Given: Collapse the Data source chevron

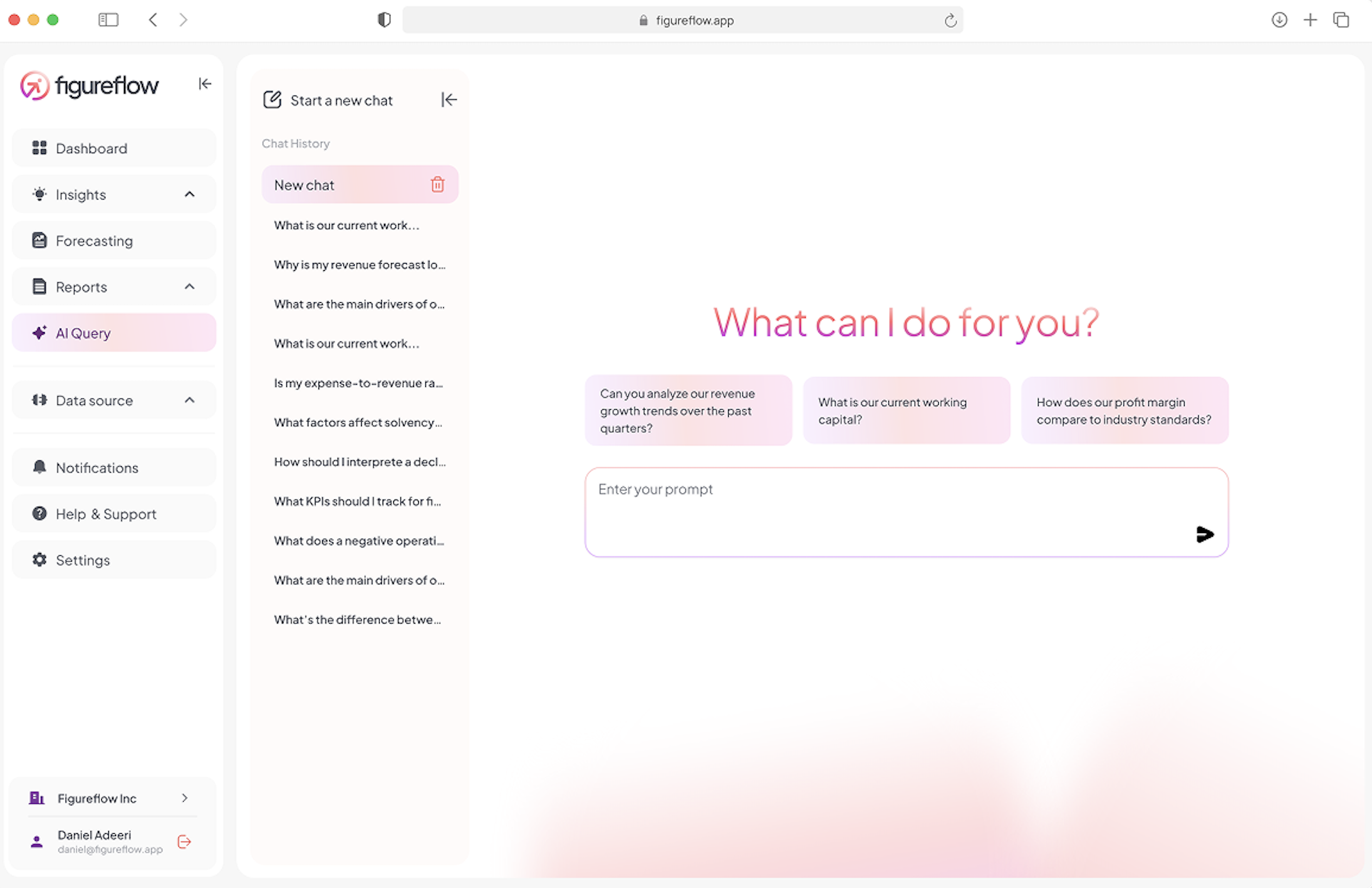Looking at the screenshot, I should coord(189,401).
